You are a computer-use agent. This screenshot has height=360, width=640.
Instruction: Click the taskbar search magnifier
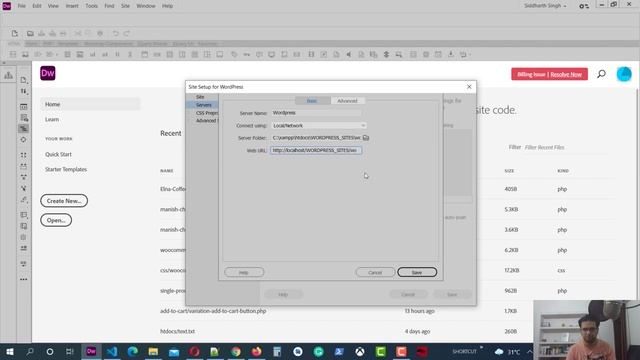click(30, 351)
